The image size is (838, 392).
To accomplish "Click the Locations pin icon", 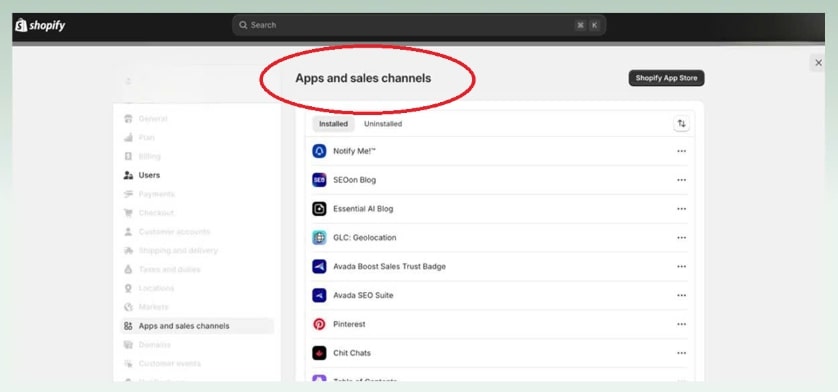I will pos(128,288).
